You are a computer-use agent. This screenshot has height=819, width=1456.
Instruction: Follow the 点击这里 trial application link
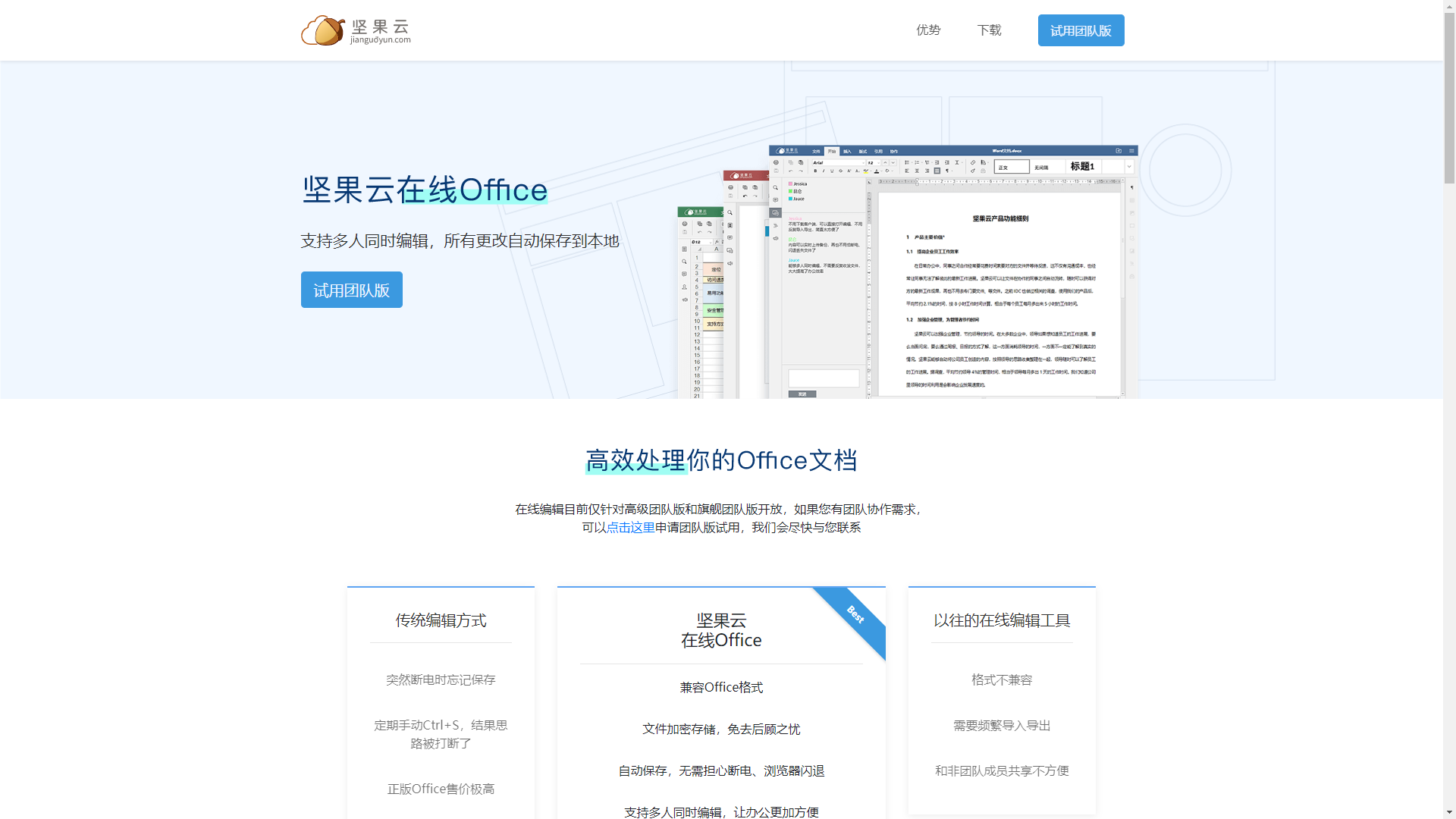630,527
